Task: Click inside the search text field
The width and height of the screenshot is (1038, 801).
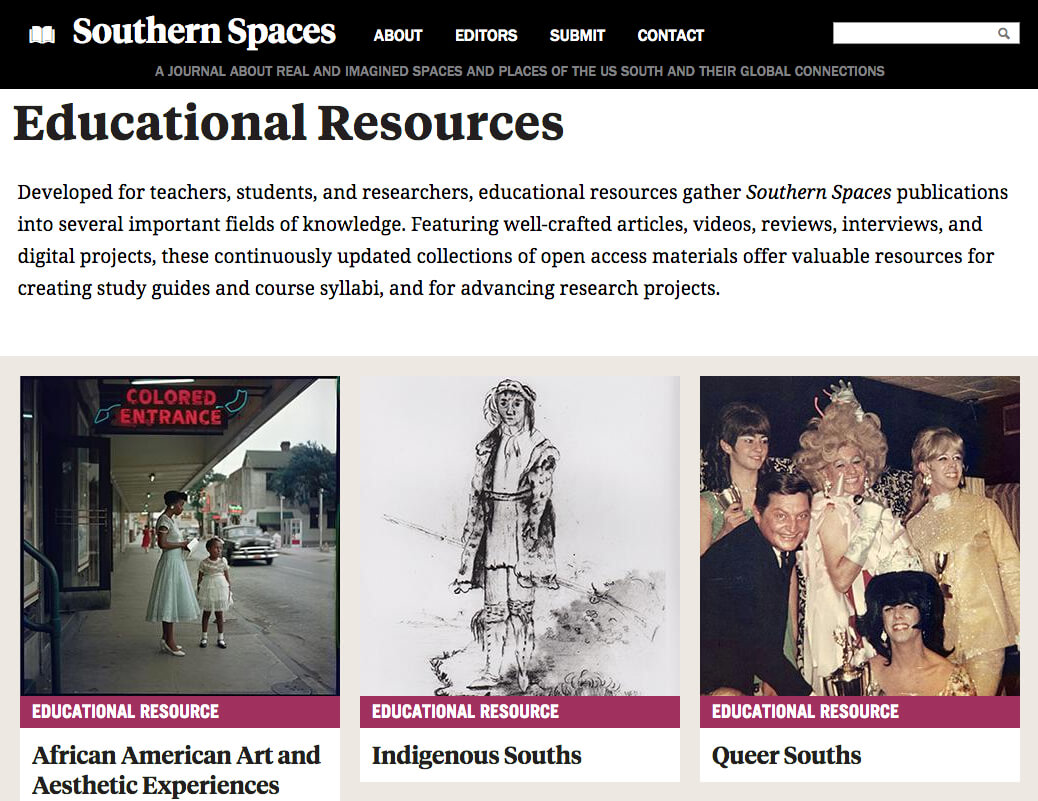Action: coord(913,34)
